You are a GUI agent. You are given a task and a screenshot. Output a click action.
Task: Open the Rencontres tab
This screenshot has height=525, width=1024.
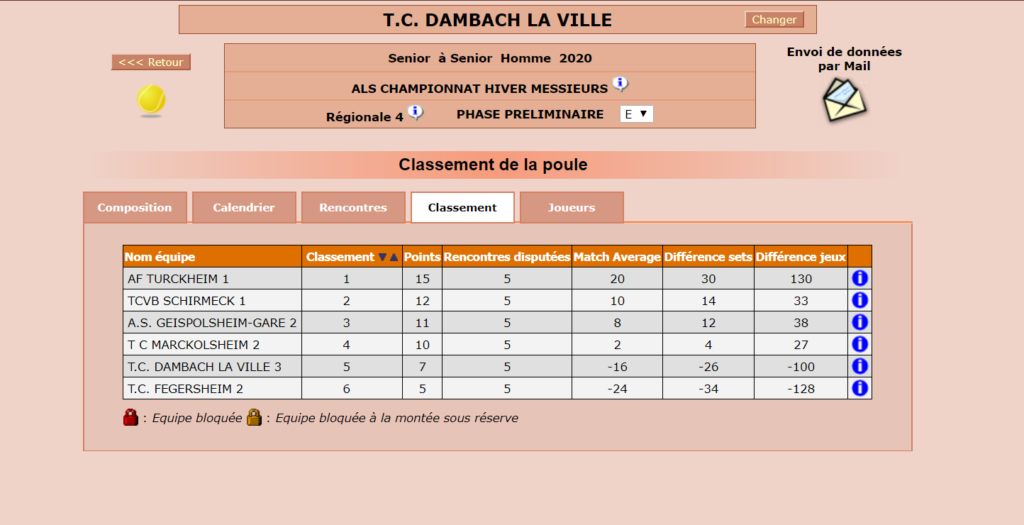[353, 208]
